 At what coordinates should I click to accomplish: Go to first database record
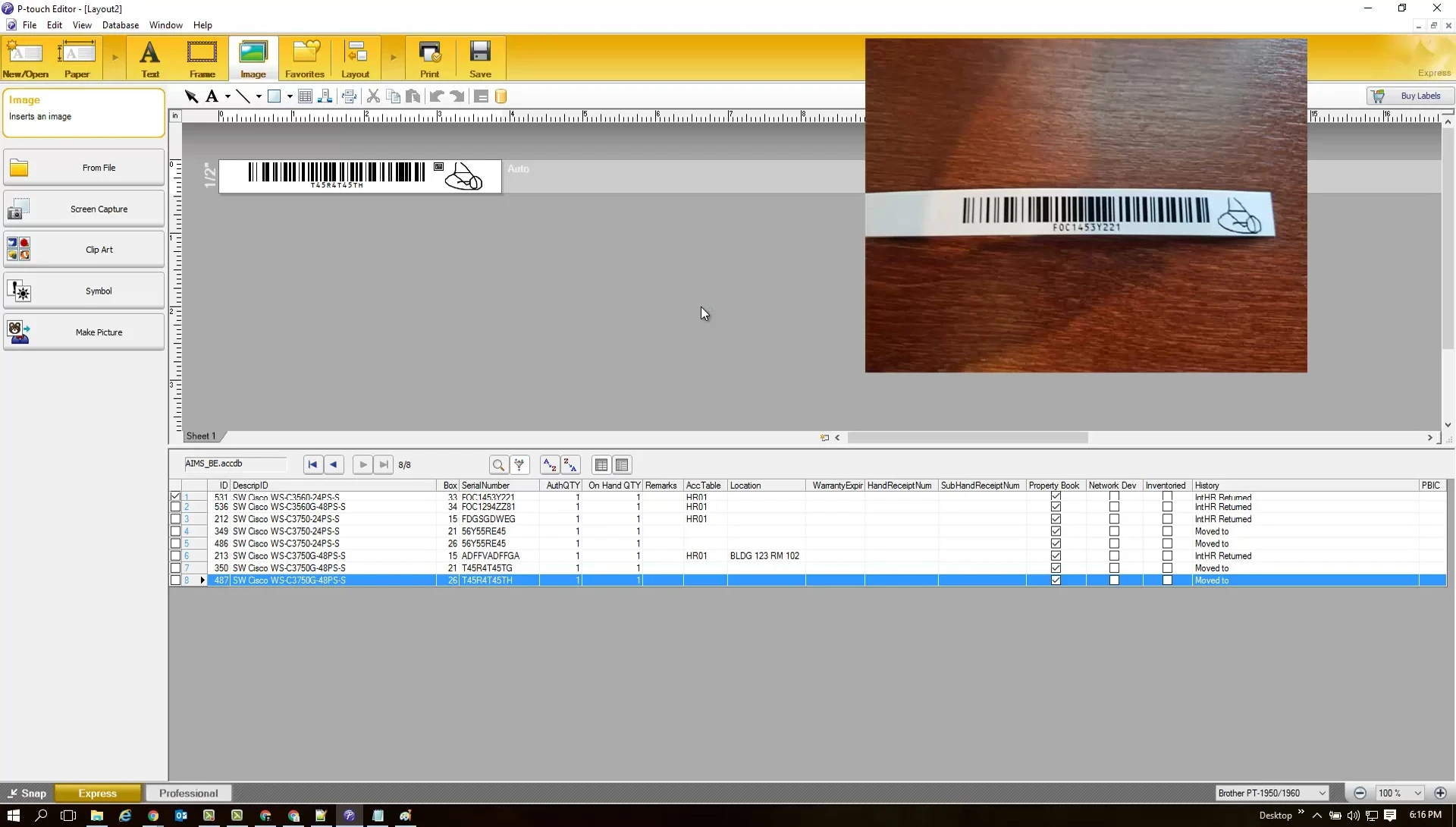(x=312, y=464)
